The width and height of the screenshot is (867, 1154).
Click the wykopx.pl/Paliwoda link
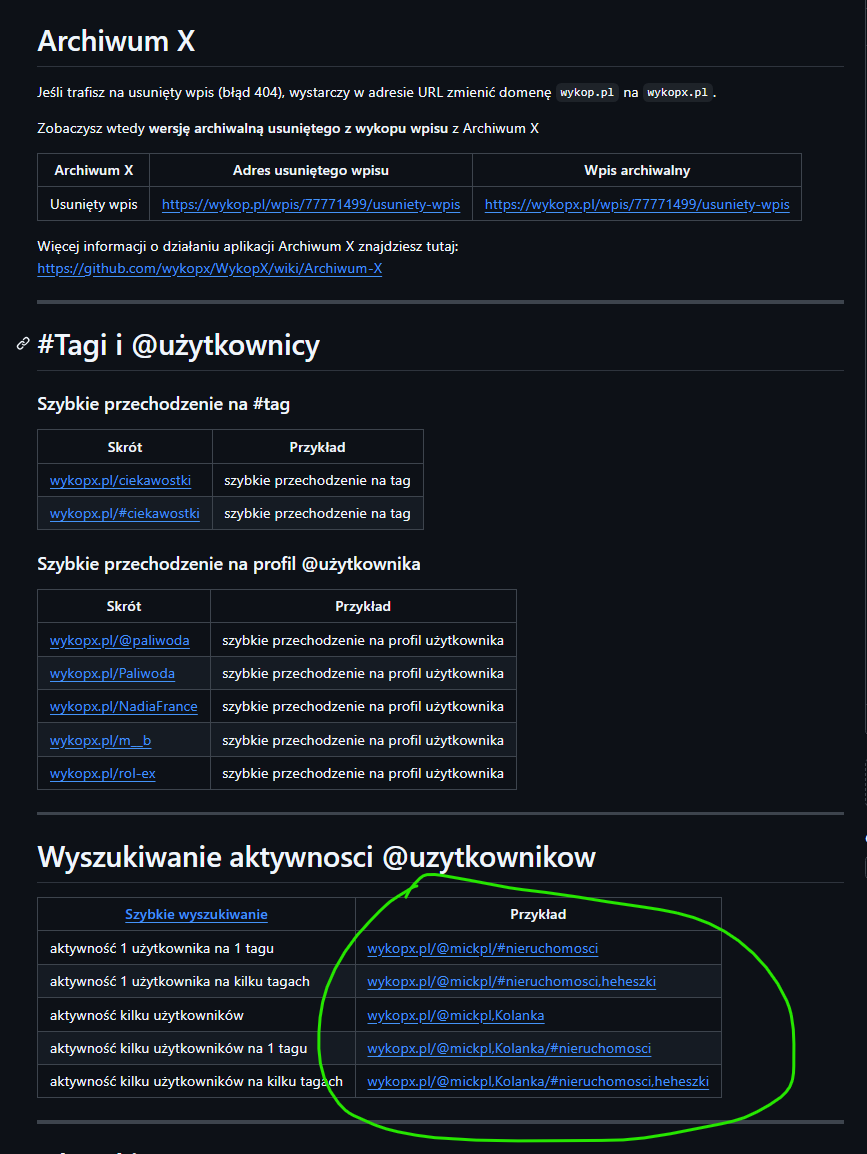click(x=112, y=673)
